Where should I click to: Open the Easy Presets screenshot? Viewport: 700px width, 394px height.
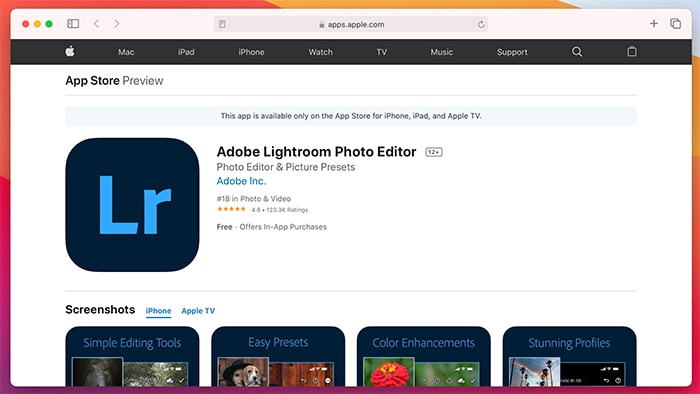click(x=278, y=356)
